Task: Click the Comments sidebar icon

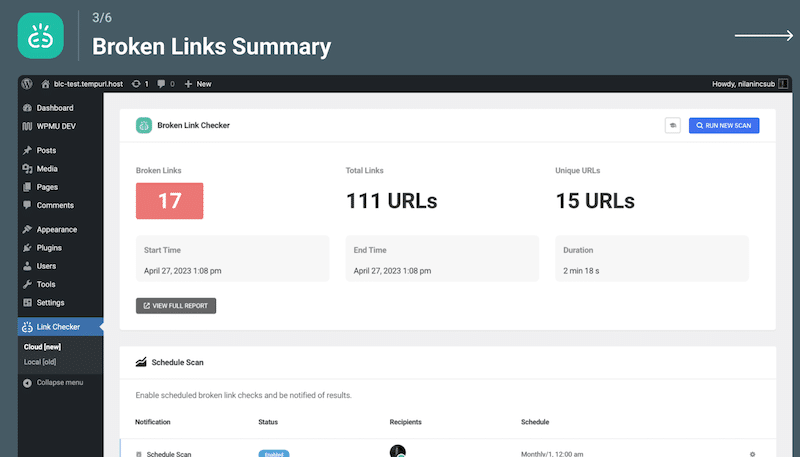Action: [x=28, y=205]
